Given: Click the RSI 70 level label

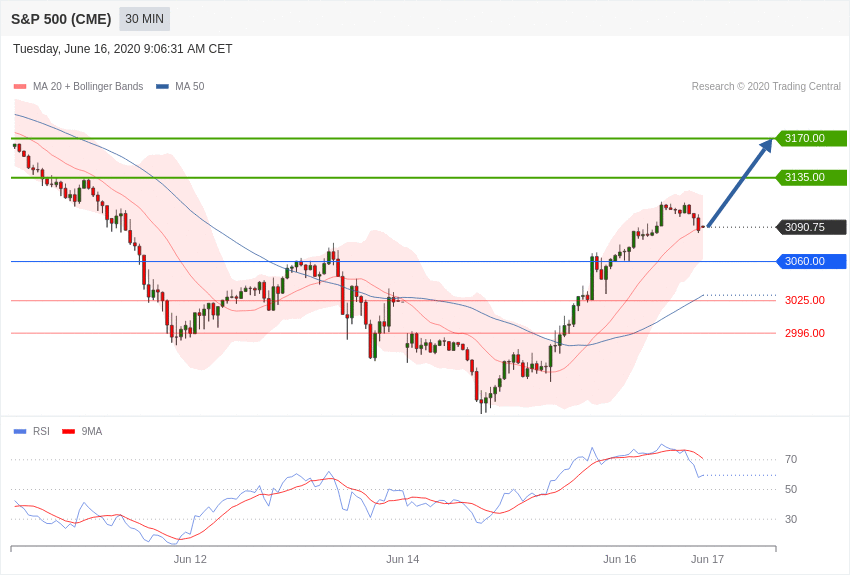Looking at the screenshot, I should pyautogui.click(x=791, y=459).
